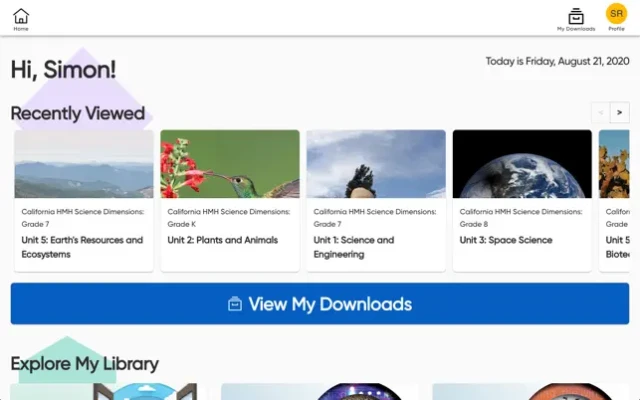Open the first Explore My Library card
Image resolution: width=640 pixels, height=400 pixels.
click(104, 391)
